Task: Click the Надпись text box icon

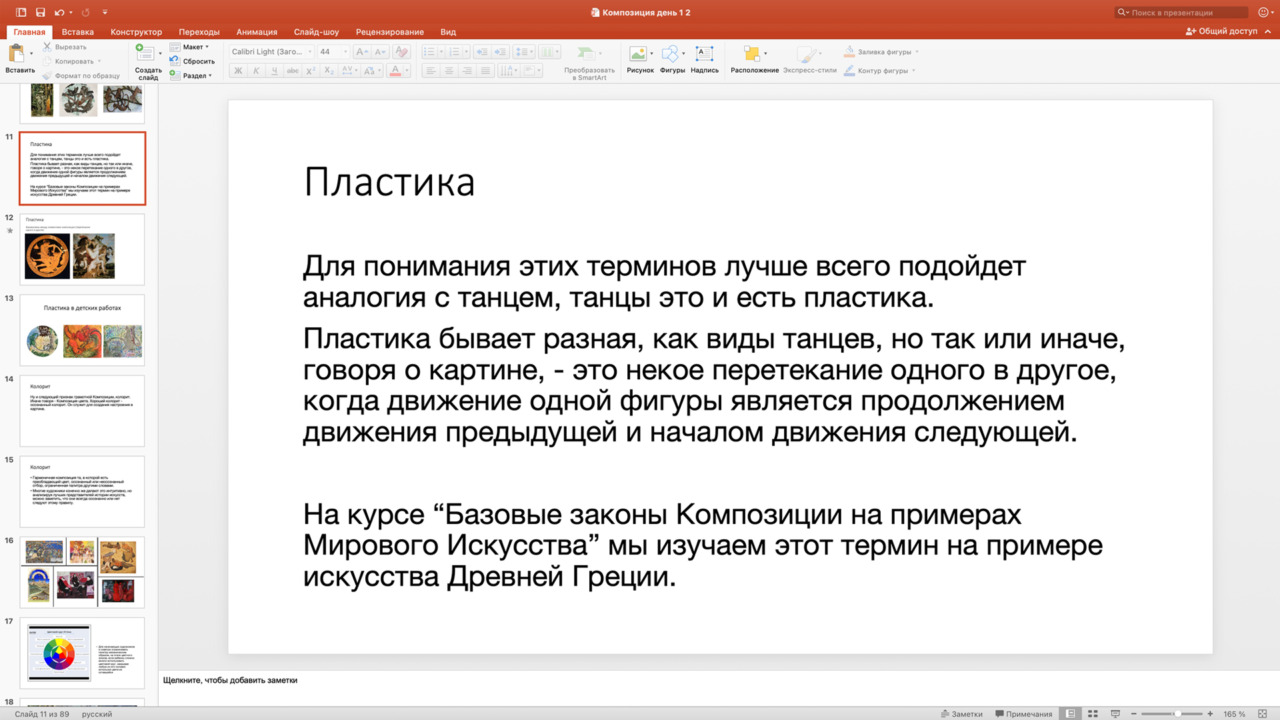Action: [x=704, y=54]
